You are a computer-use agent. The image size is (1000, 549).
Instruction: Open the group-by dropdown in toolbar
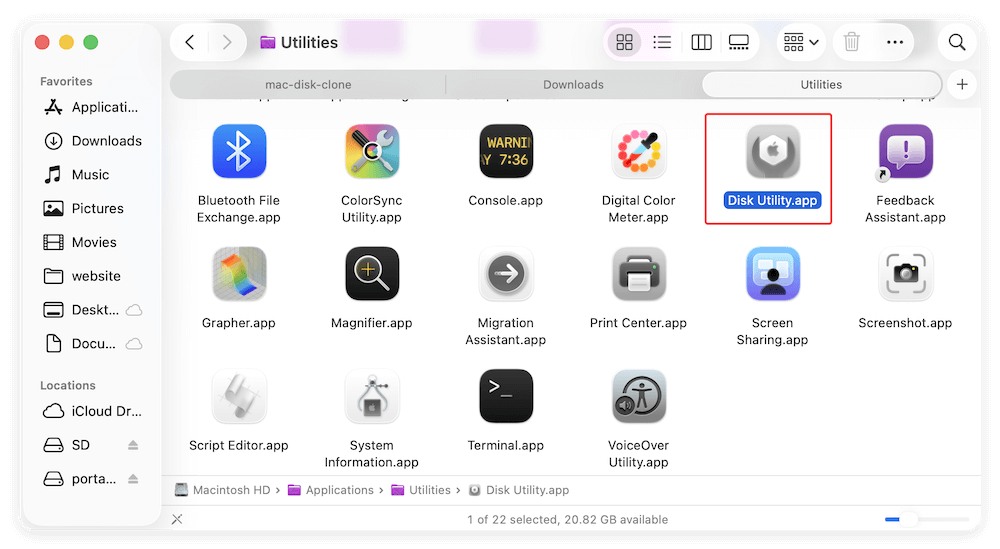801,42
